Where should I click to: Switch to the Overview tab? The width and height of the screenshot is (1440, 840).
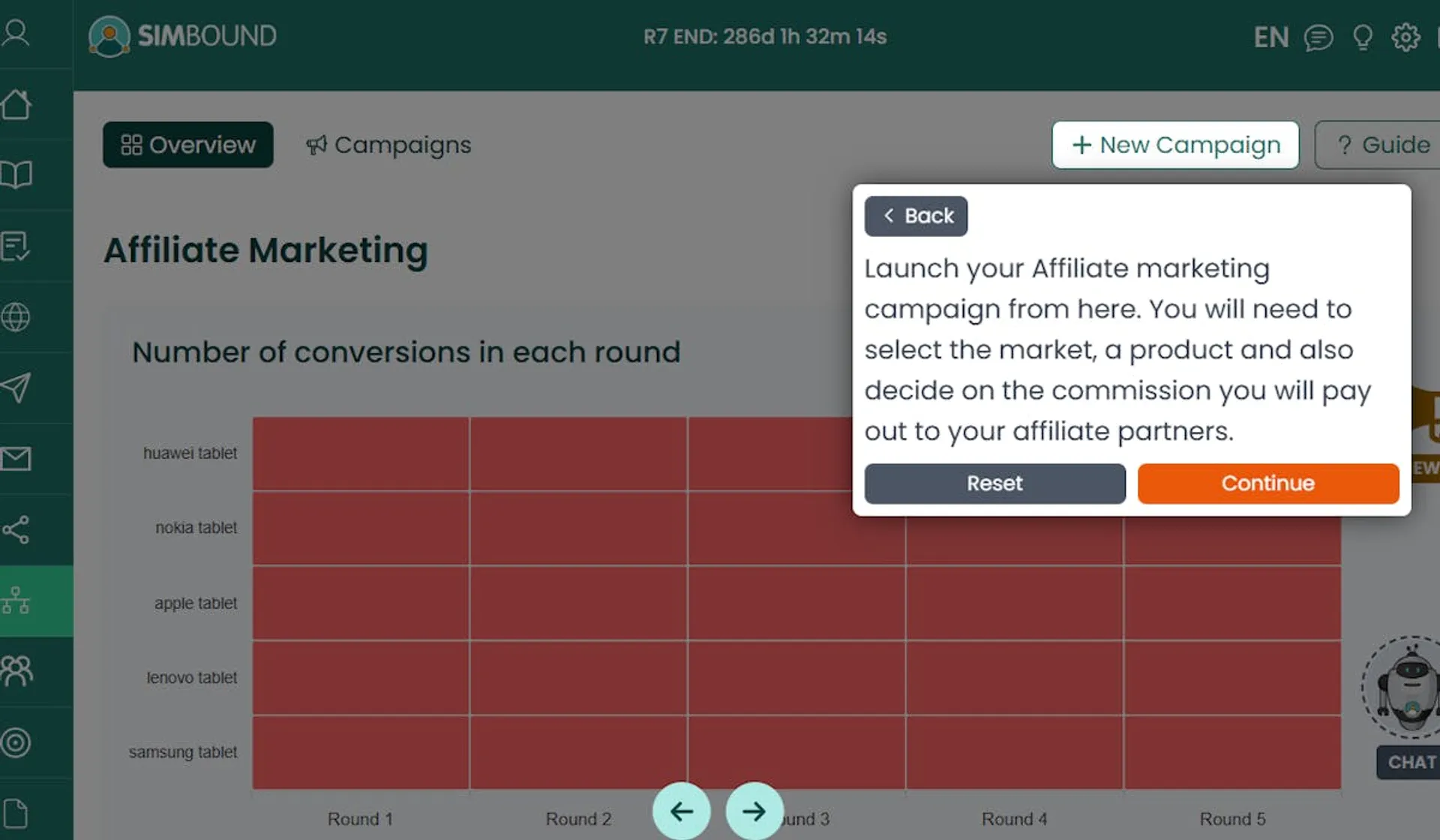[187, 145]
